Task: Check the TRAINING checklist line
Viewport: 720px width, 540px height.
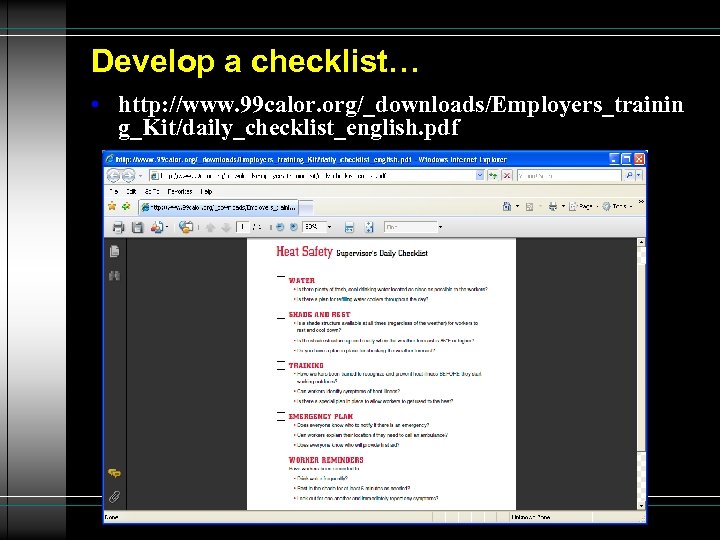Action: (281, 366)
